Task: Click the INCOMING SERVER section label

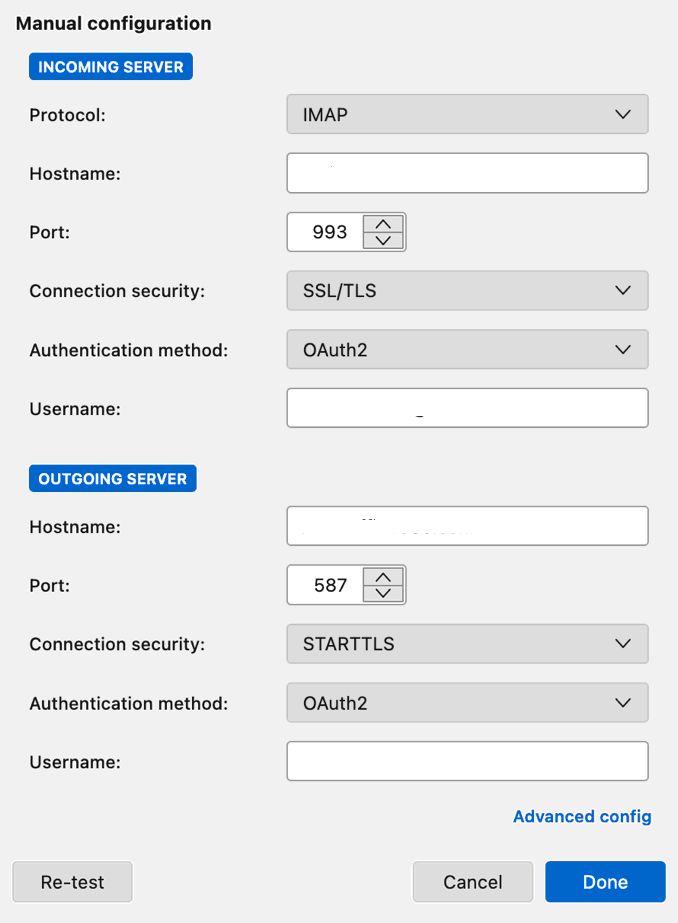Action: coord(110,67)
